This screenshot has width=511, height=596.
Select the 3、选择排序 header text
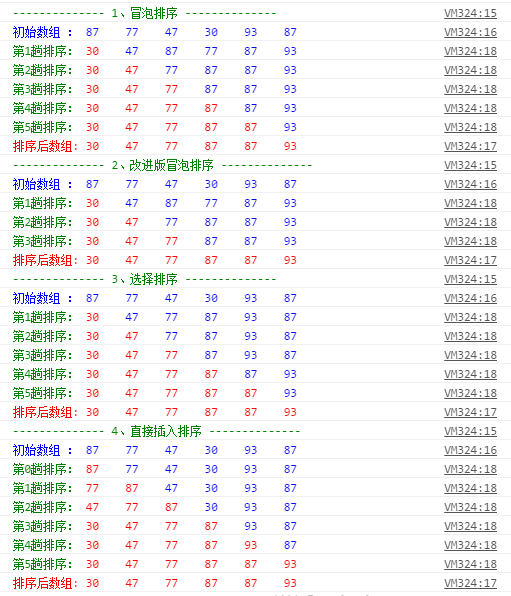click(144, 279)
